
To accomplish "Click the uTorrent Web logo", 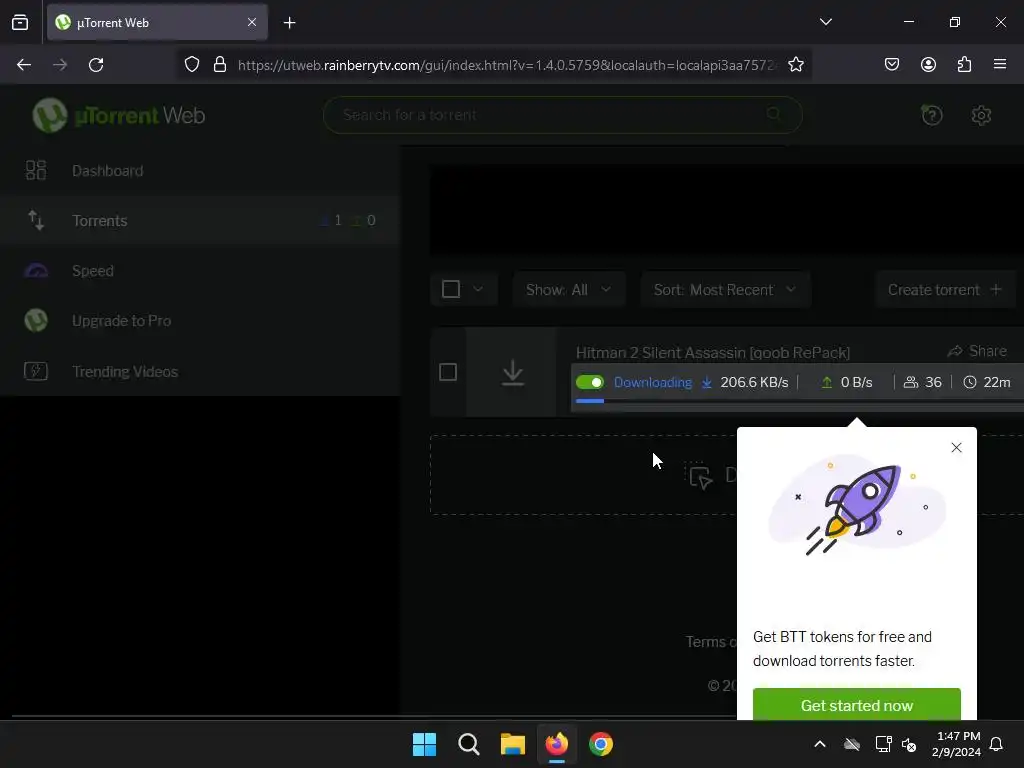I will point(119,115).
